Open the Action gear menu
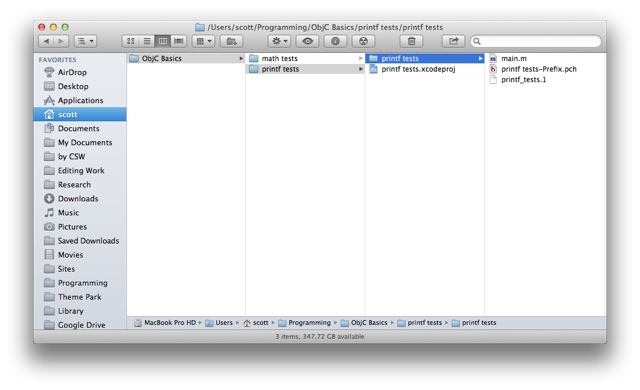Screen dimensions: 640x390 coord(279,41)
